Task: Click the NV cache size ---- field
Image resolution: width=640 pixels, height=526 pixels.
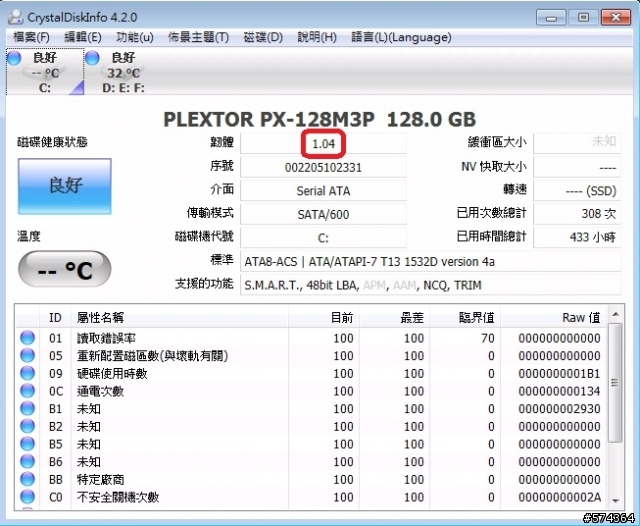Action: (577, 167)
